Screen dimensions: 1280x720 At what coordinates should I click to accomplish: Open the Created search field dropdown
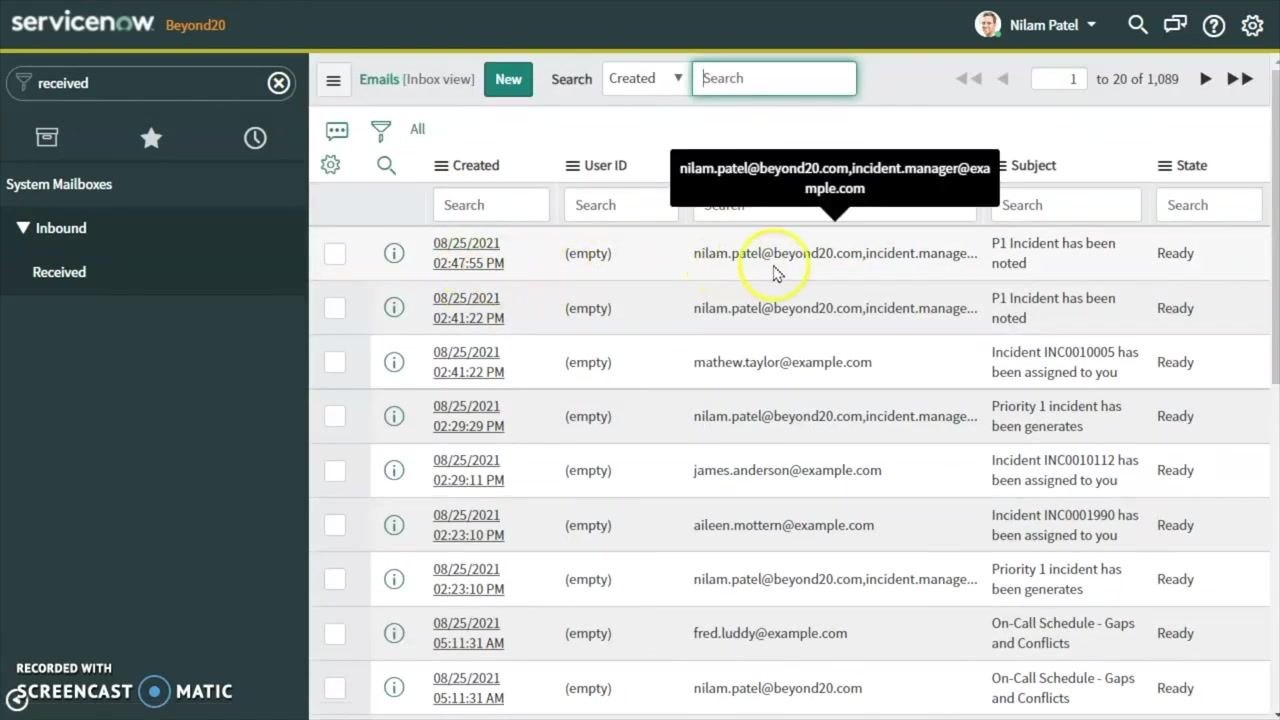(645, 79)
